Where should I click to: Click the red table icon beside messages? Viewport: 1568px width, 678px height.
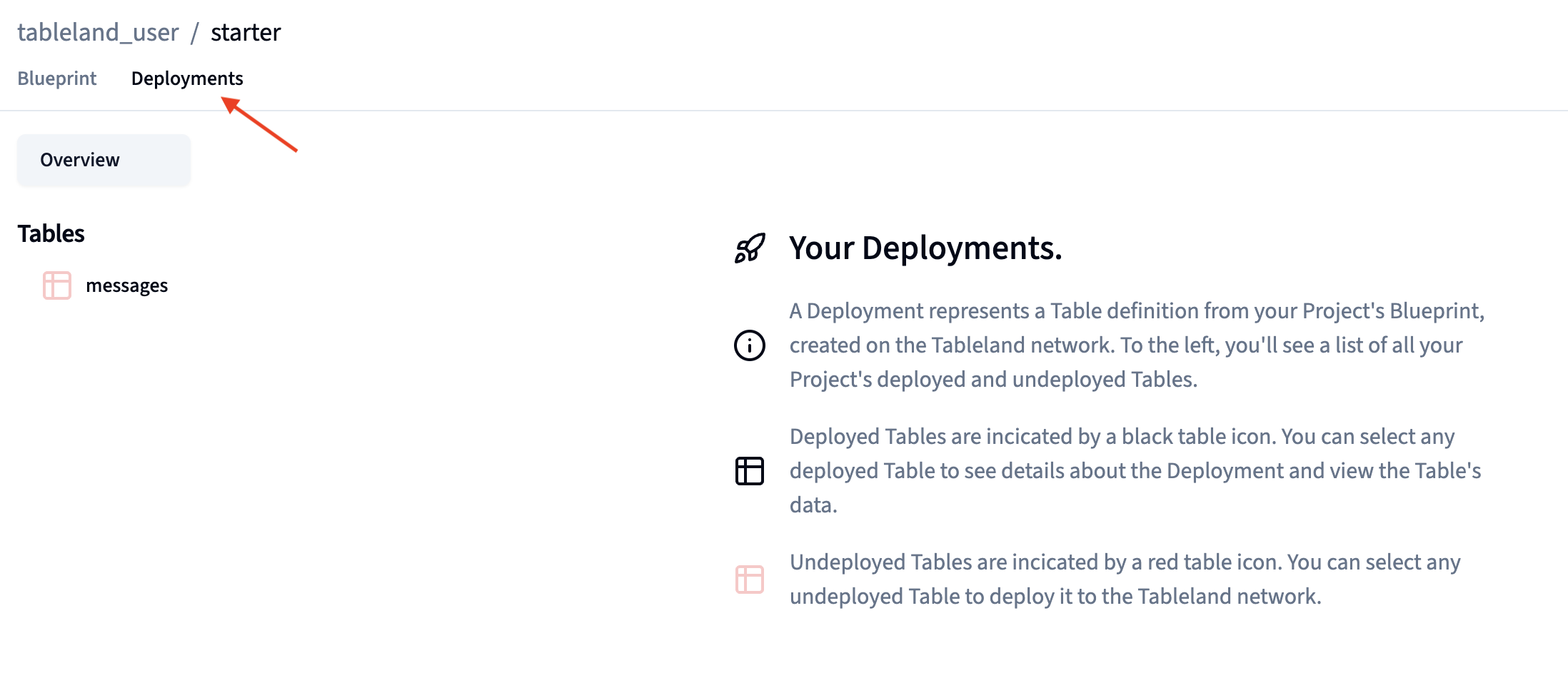(x=57, y=285)
